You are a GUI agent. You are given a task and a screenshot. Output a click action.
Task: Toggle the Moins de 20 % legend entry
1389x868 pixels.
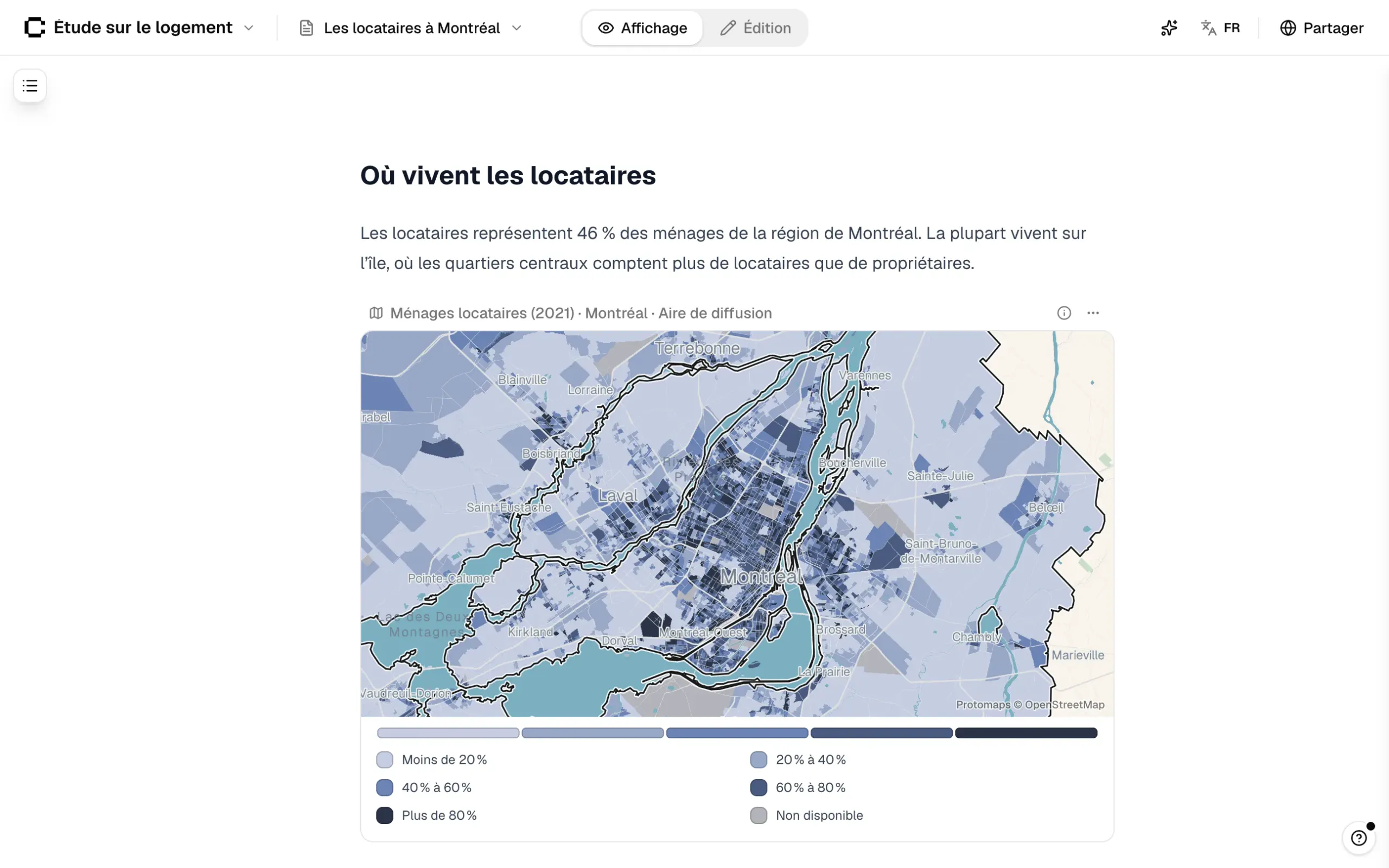(432, 759)
